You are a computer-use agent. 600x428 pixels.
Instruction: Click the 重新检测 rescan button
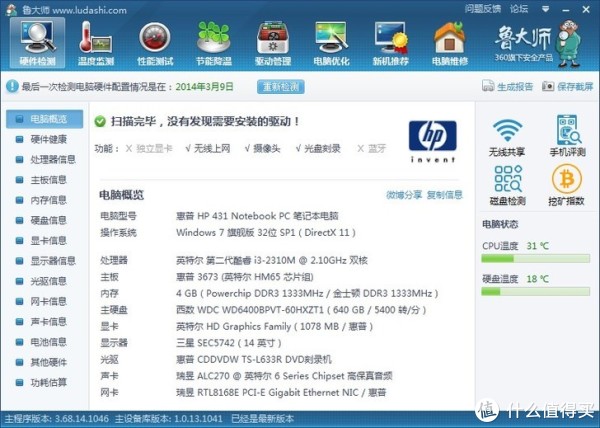[280, 87]
